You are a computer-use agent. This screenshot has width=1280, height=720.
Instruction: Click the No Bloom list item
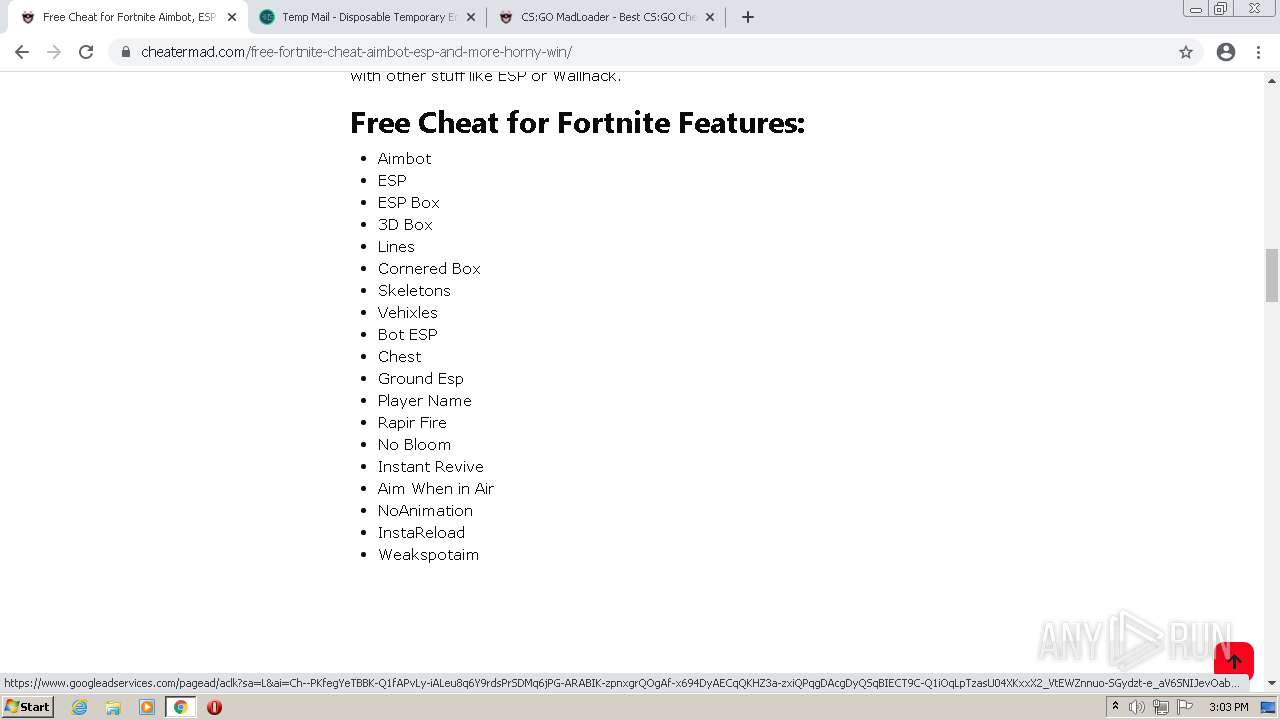click(x=414, y=444)
